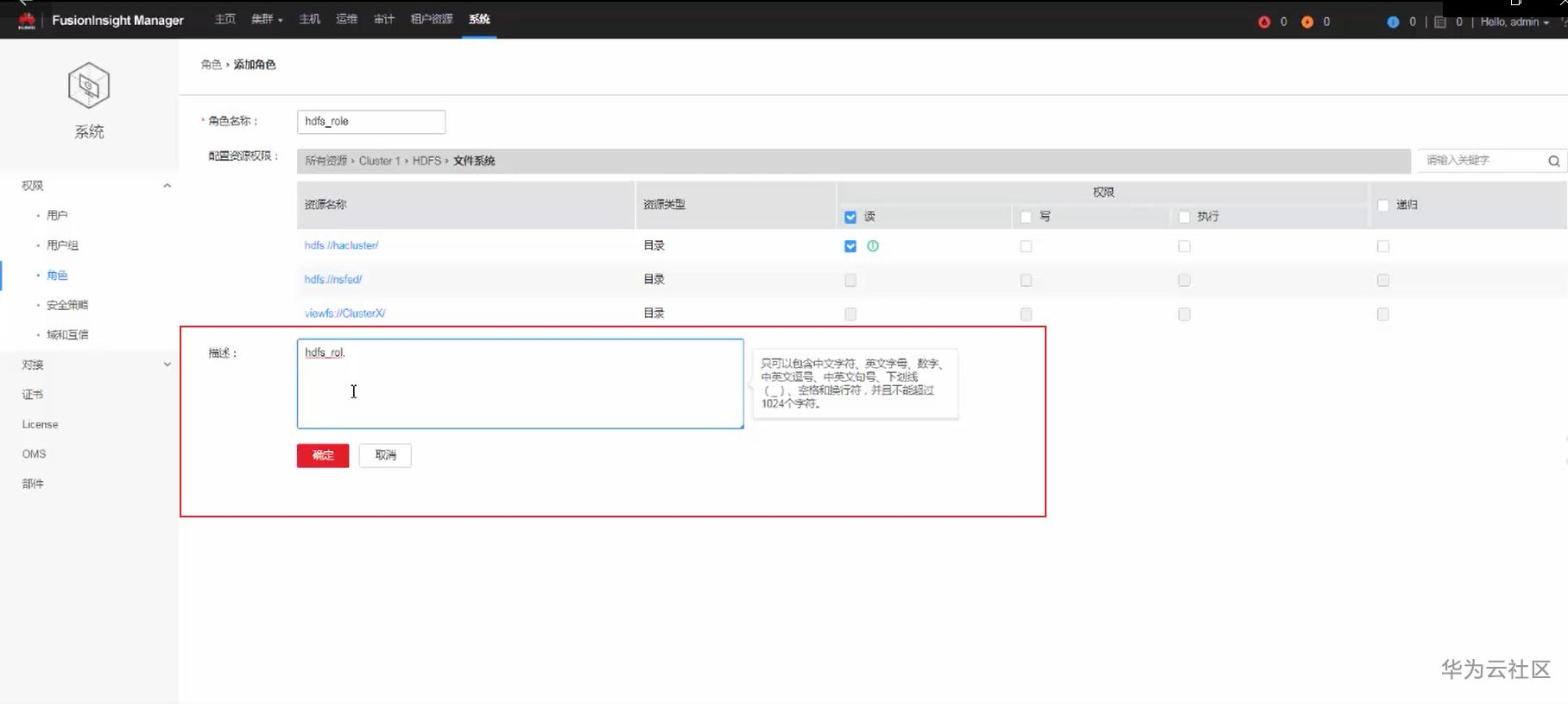
Task: Uncheck read permission for hdfs://hacluster/
Action: 850,246
